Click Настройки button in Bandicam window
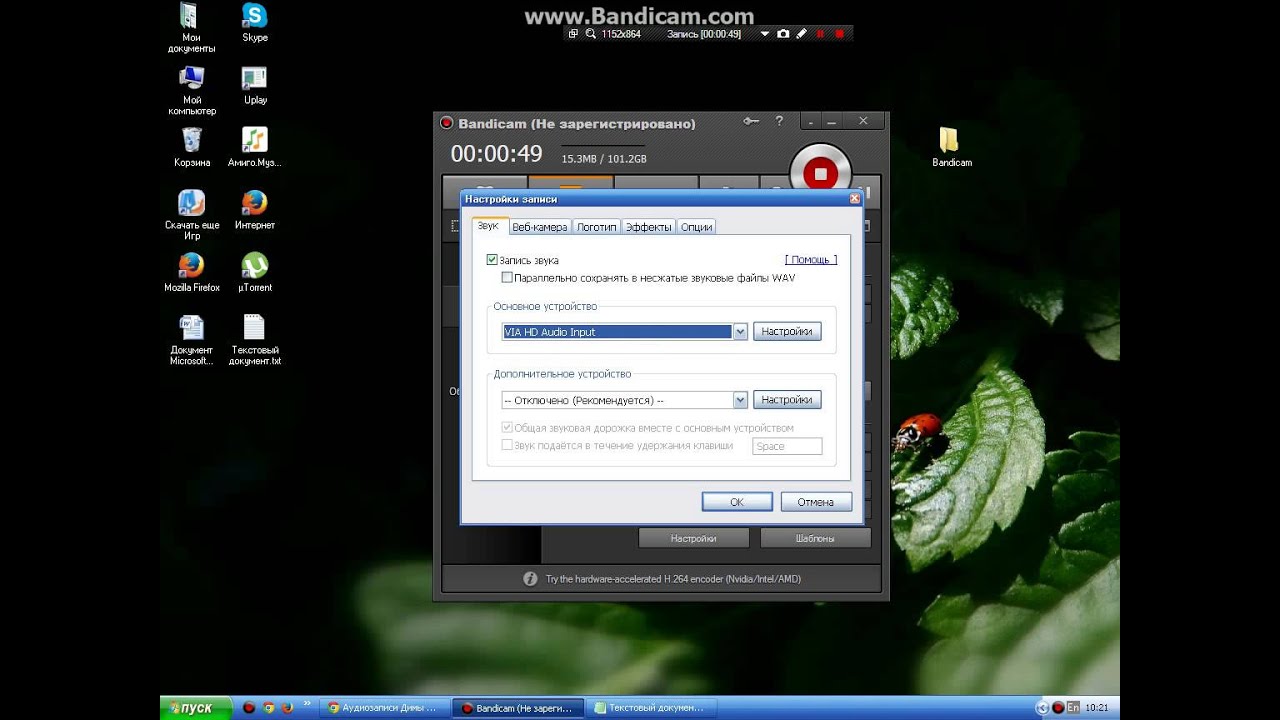Image resolution: width=1280 pixels, height=720 pixels. [x=693, y=538]
